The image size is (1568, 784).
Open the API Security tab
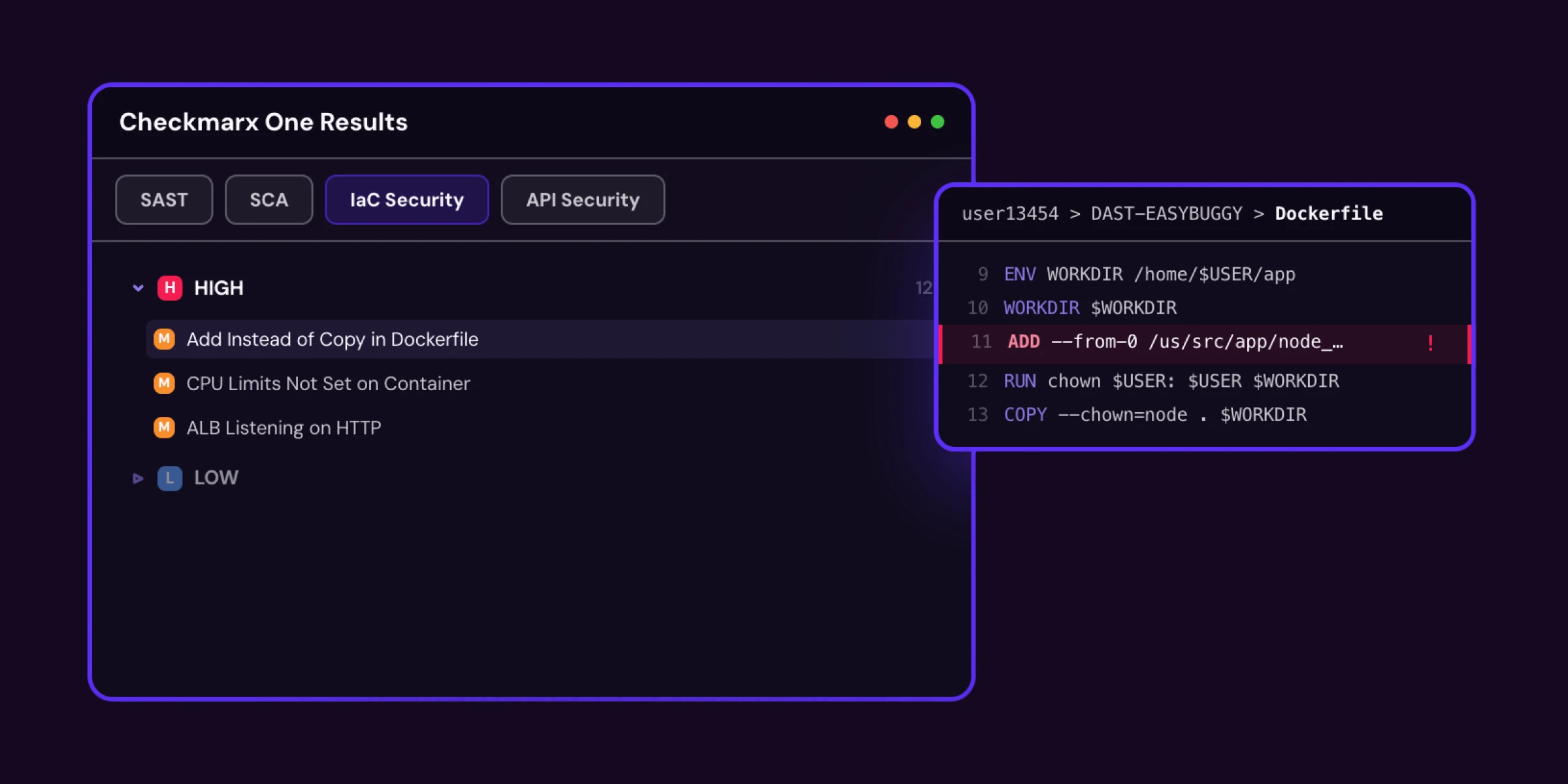(x=583, y=200)
